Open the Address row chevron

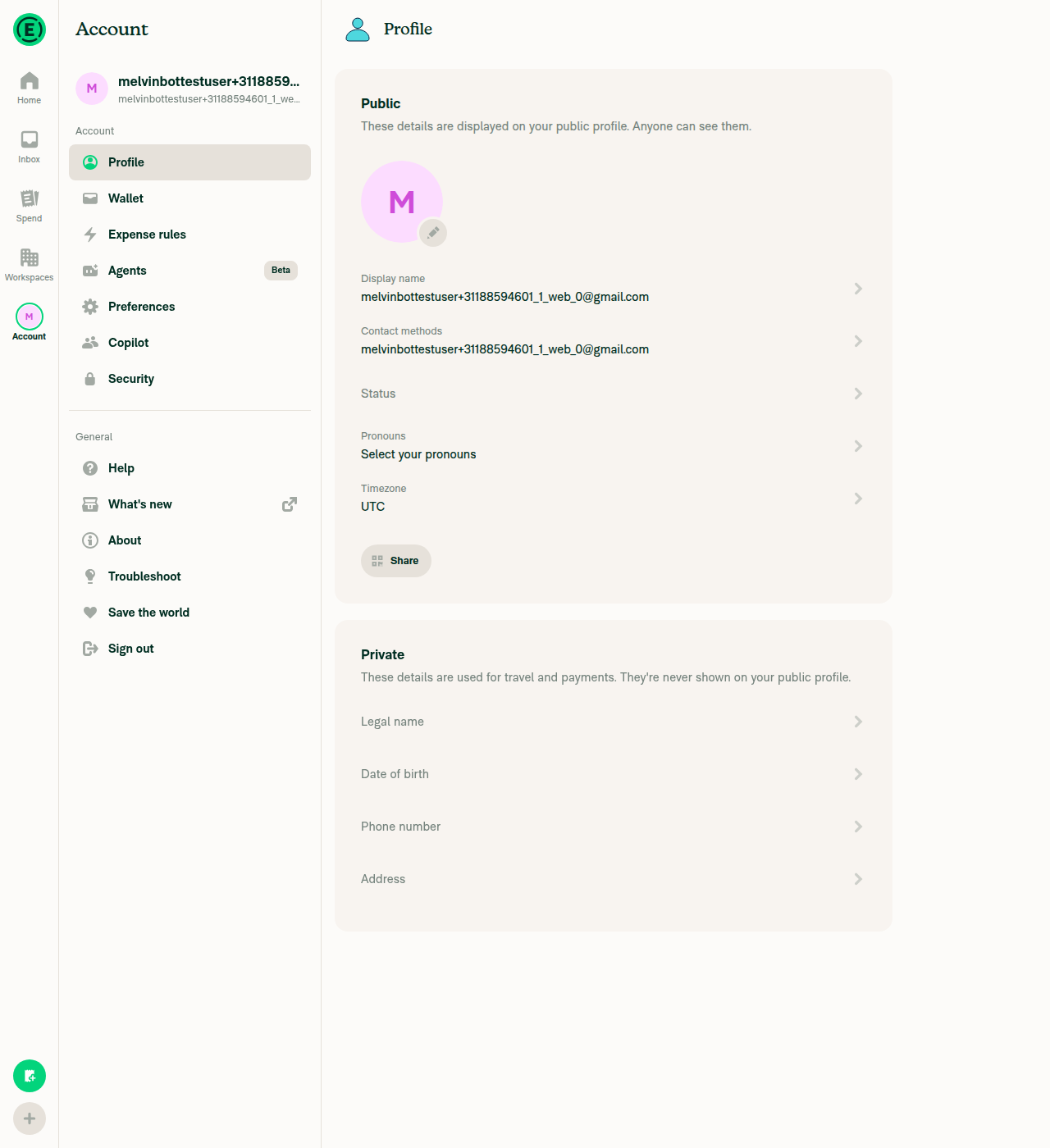pos(858,879)
